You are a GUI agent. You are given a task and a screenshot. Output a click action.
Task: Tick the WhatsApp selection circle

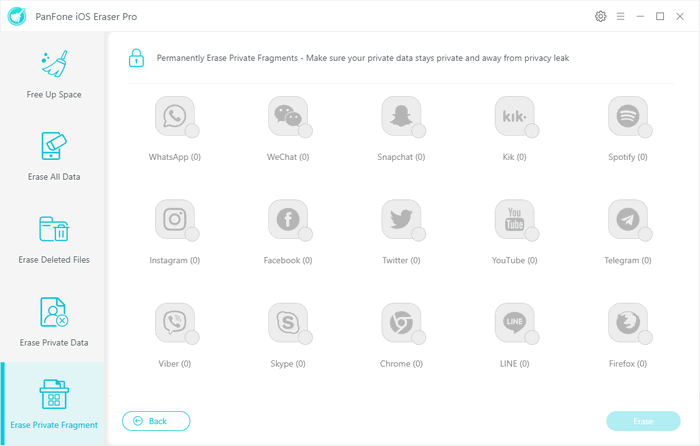pos(192,131)
